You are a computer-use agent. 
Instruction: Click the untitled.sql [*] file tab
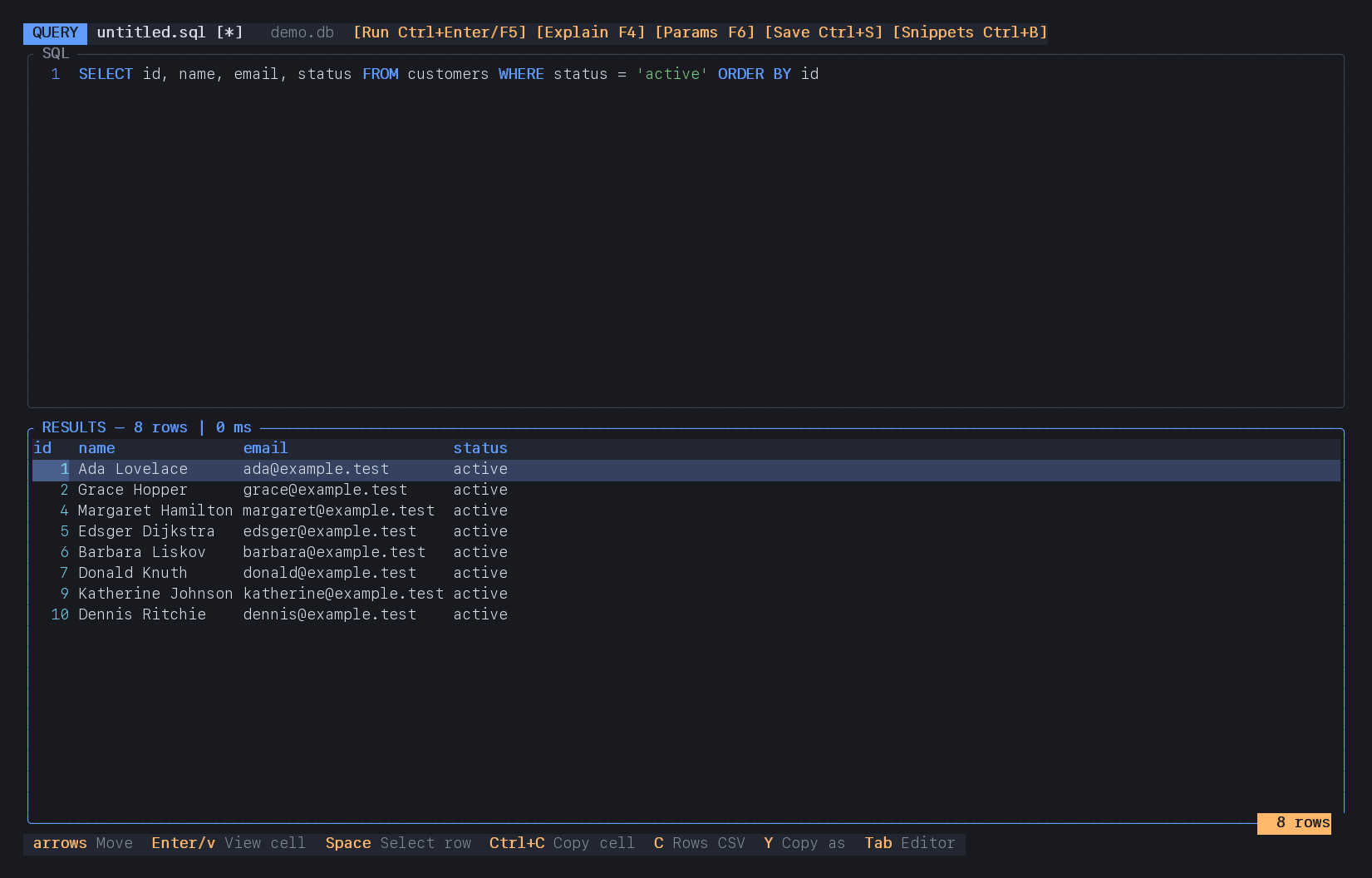click(170, 32)
